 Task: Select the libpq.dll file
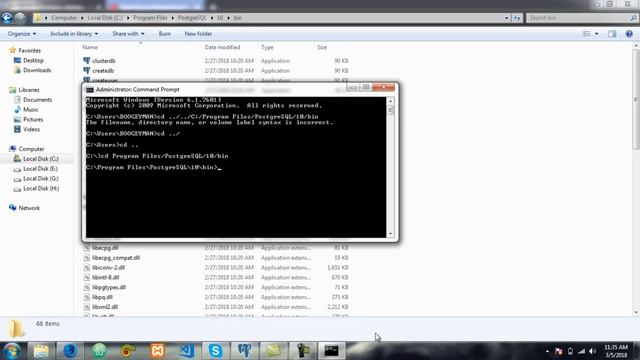(x=102, y=297)
